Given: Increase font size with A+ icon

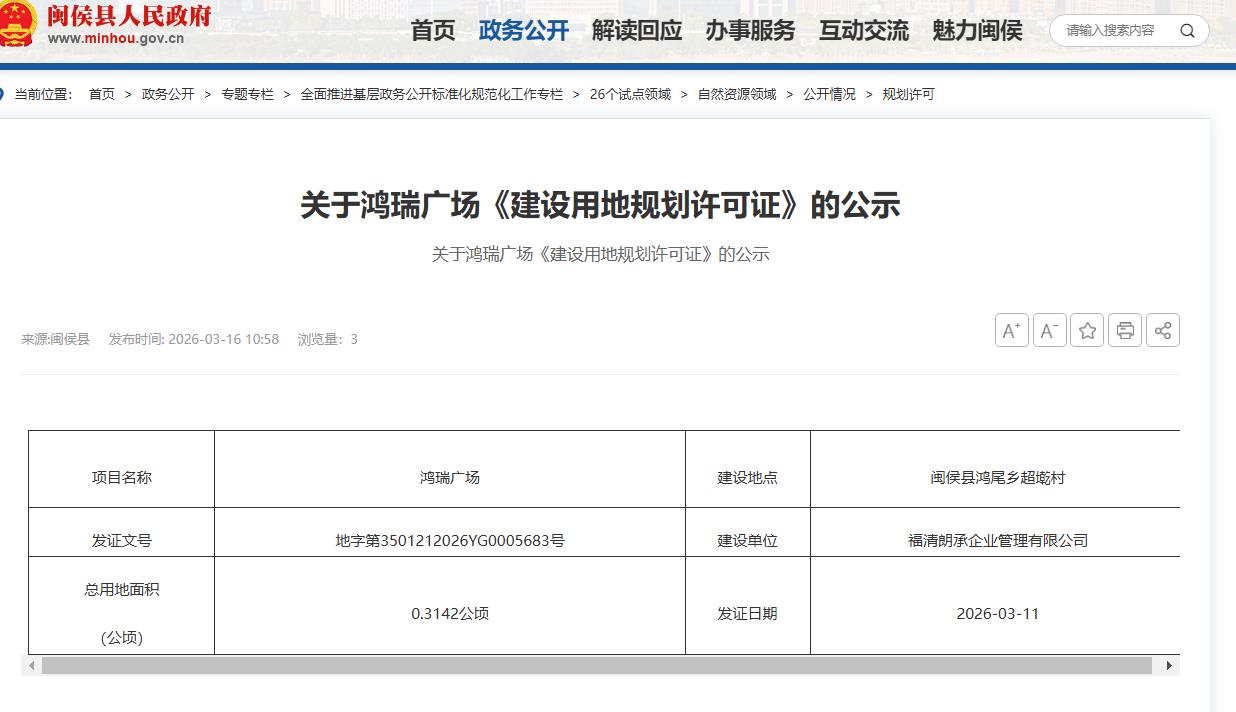Looking at the screenshot, I should click(x=1011, y=330).
